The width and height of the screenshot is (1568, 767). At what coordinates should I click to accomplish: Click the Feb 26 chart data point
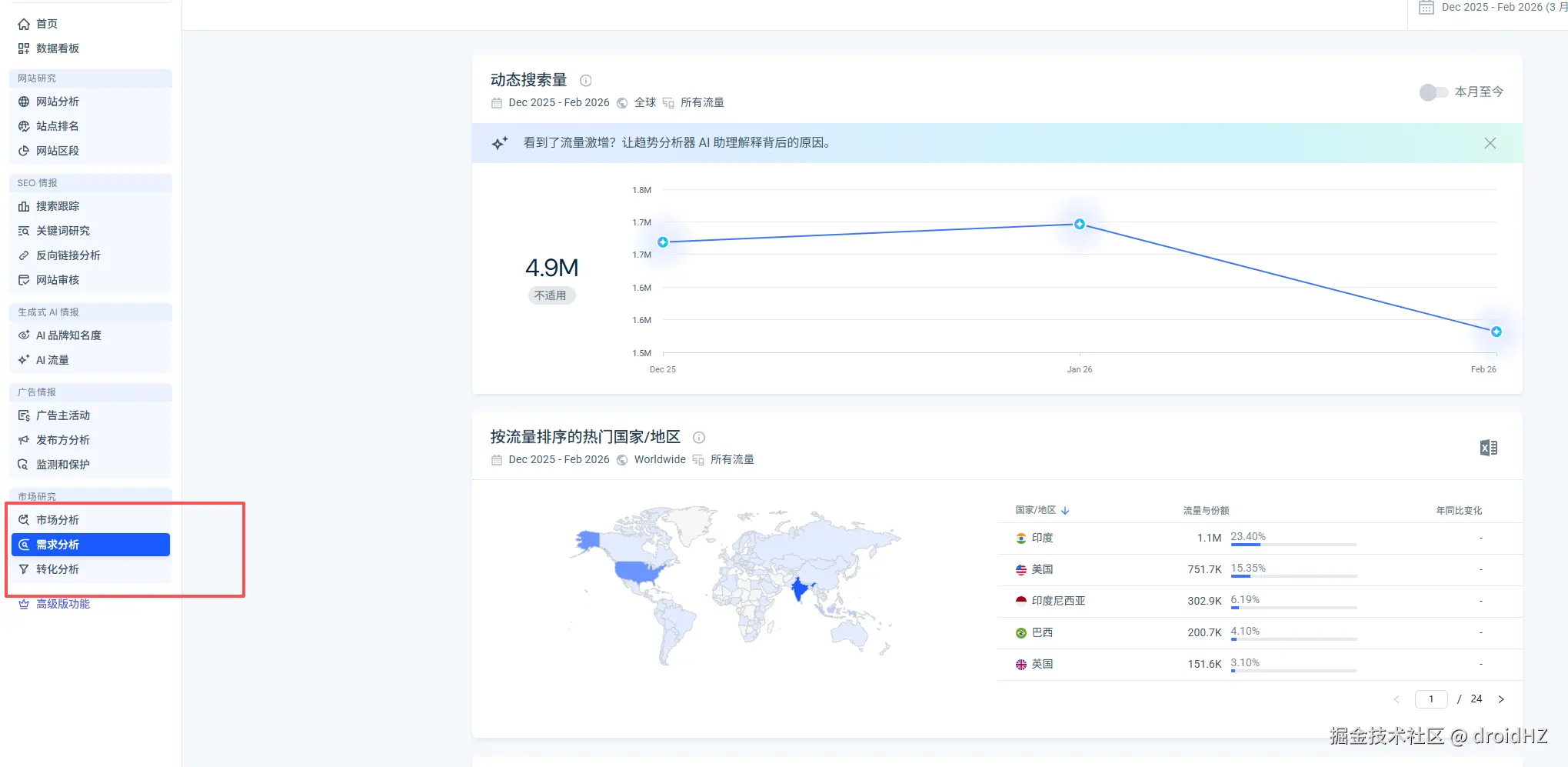[x=1496, y=332]
